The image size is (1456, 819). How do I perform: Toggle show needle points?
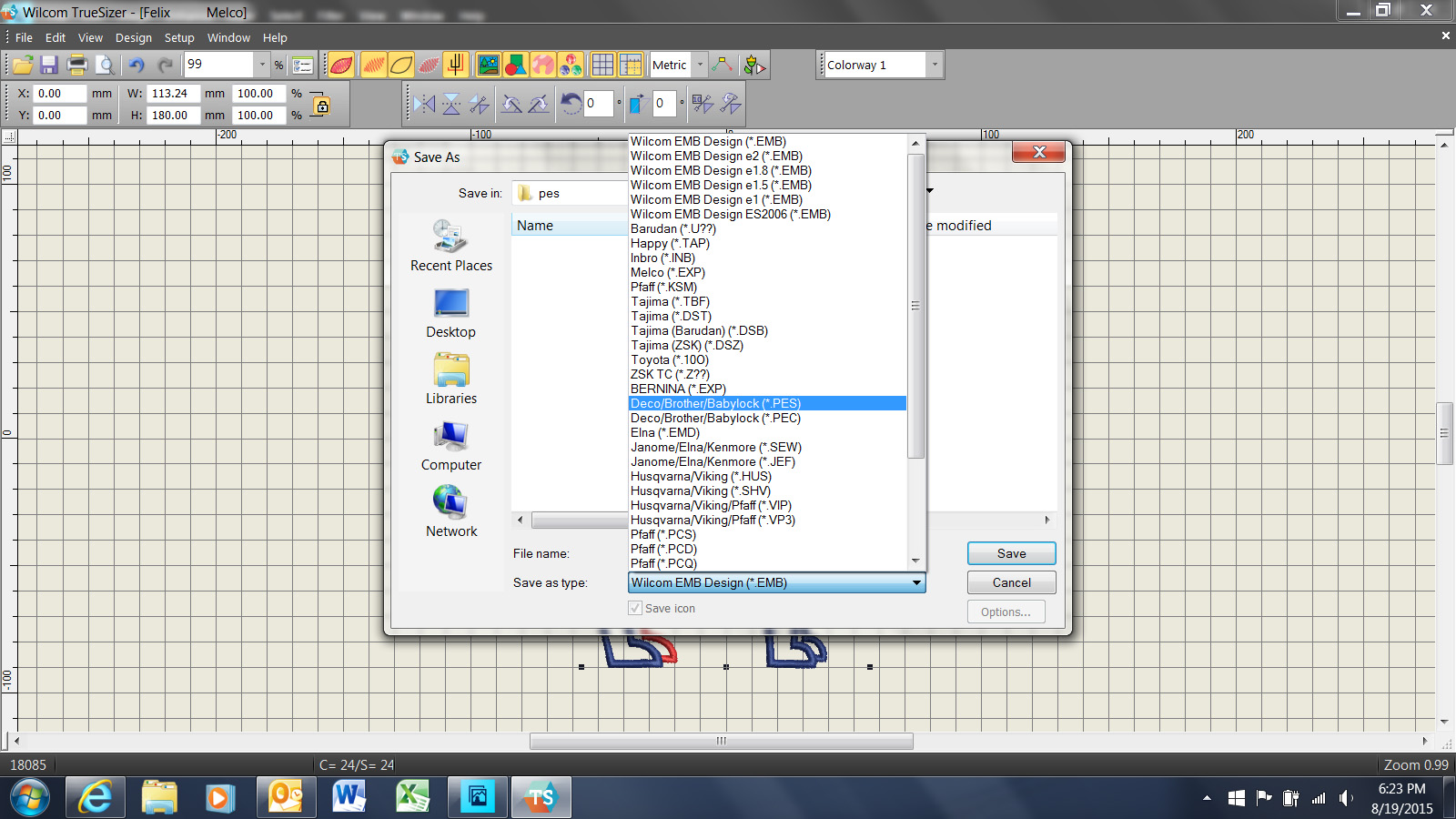(429, 65)
